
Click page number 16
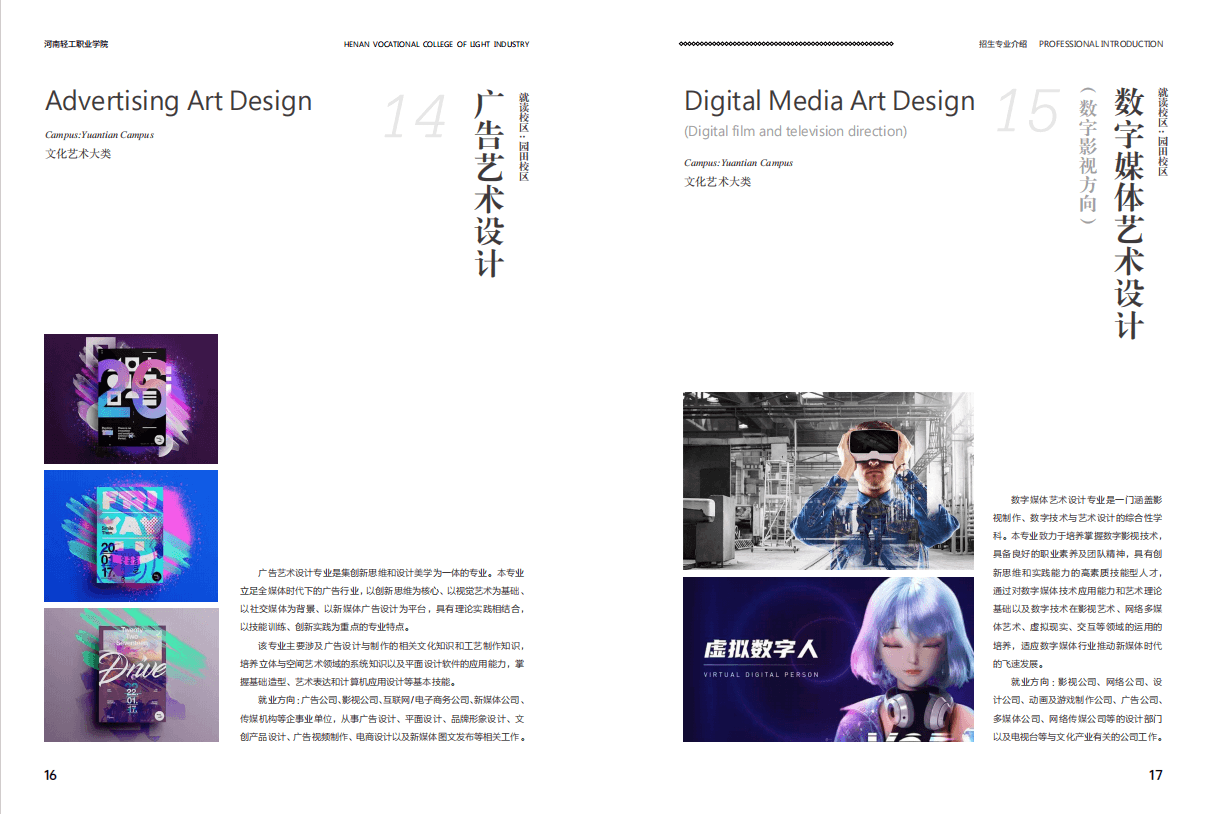tap(51, 775)
